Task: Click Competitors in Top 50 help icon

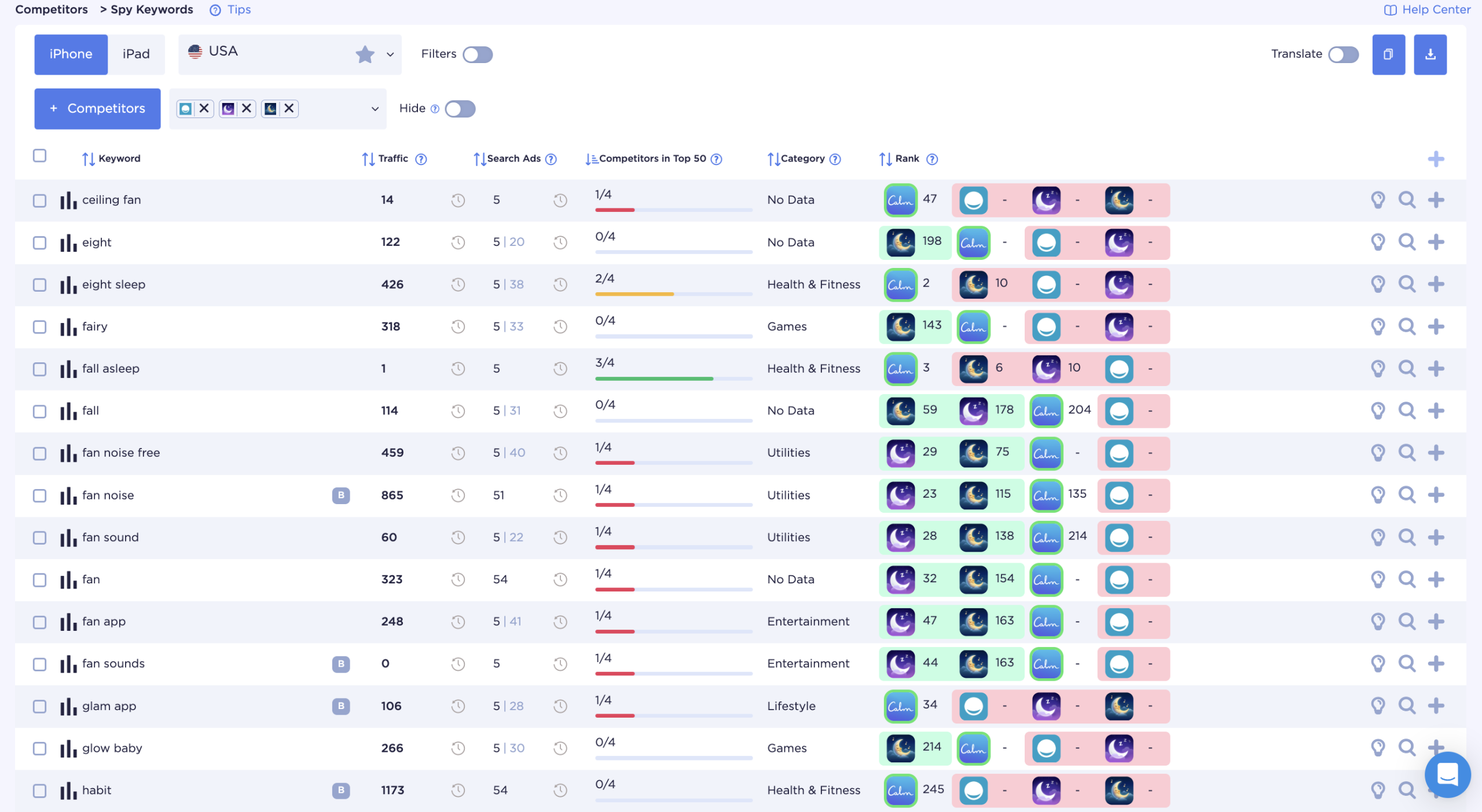Action: 716,159
